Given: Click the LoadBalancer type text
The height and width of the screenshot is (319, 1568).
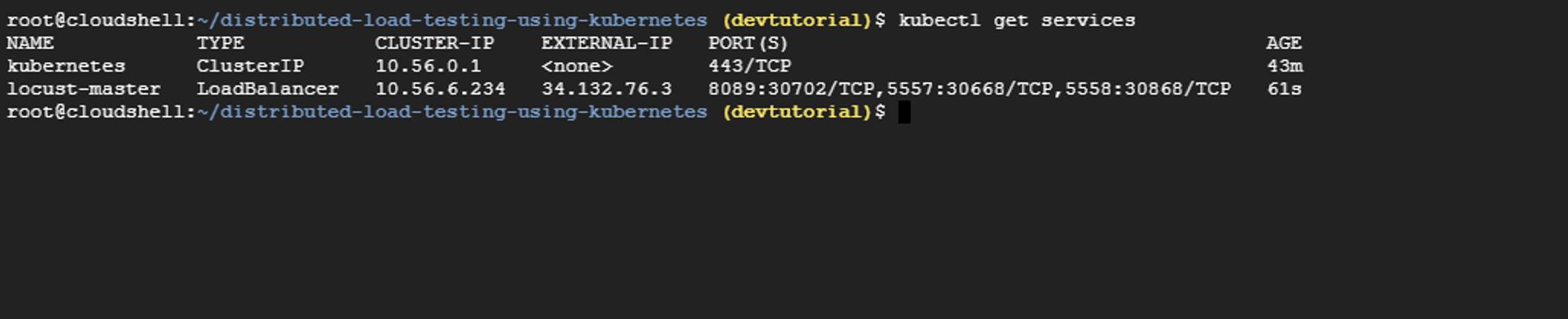Looking at the screenshot, I should click(268, 89).
